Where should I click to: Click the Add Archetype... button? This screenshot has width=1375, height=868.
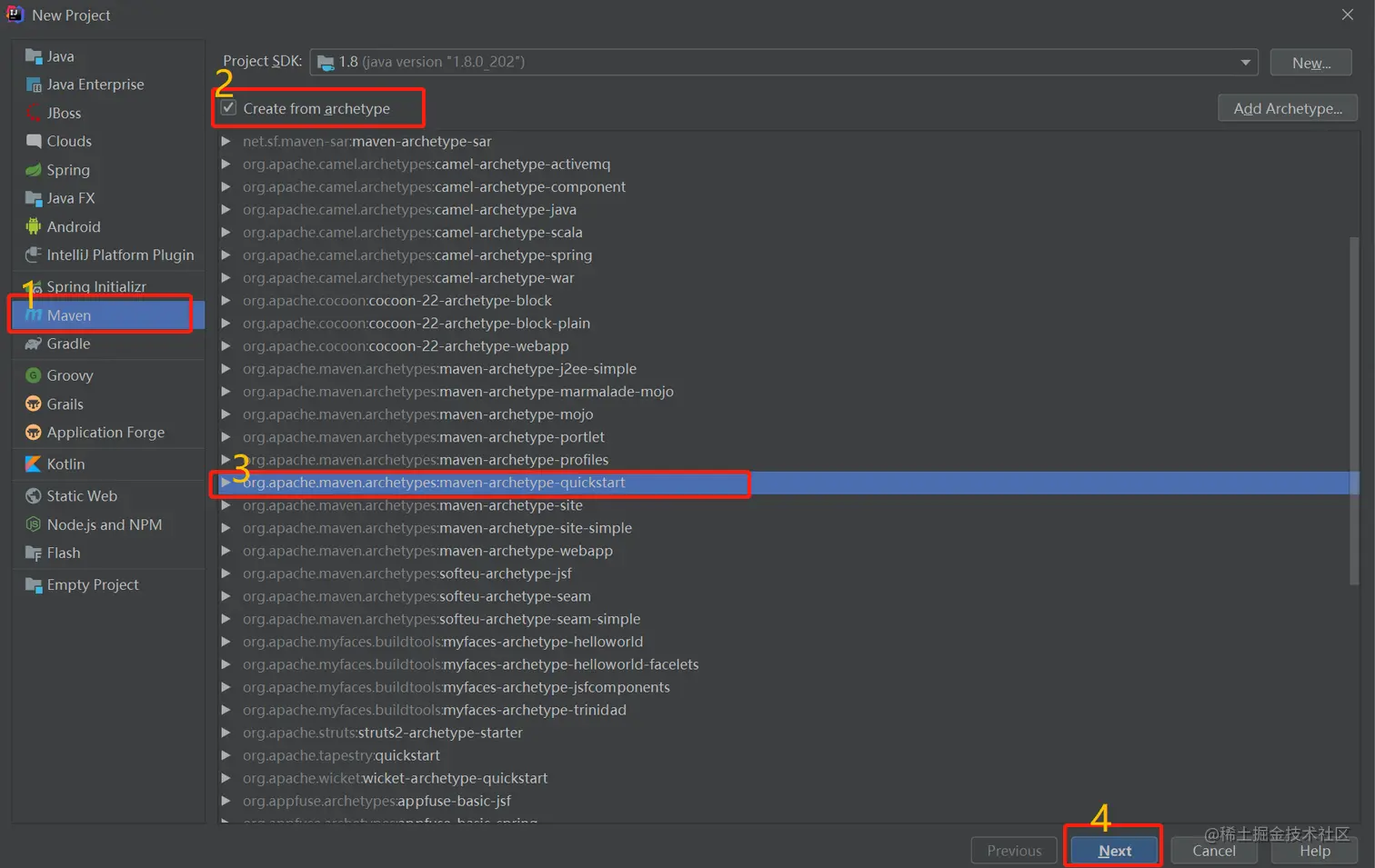pos(1288,108)
